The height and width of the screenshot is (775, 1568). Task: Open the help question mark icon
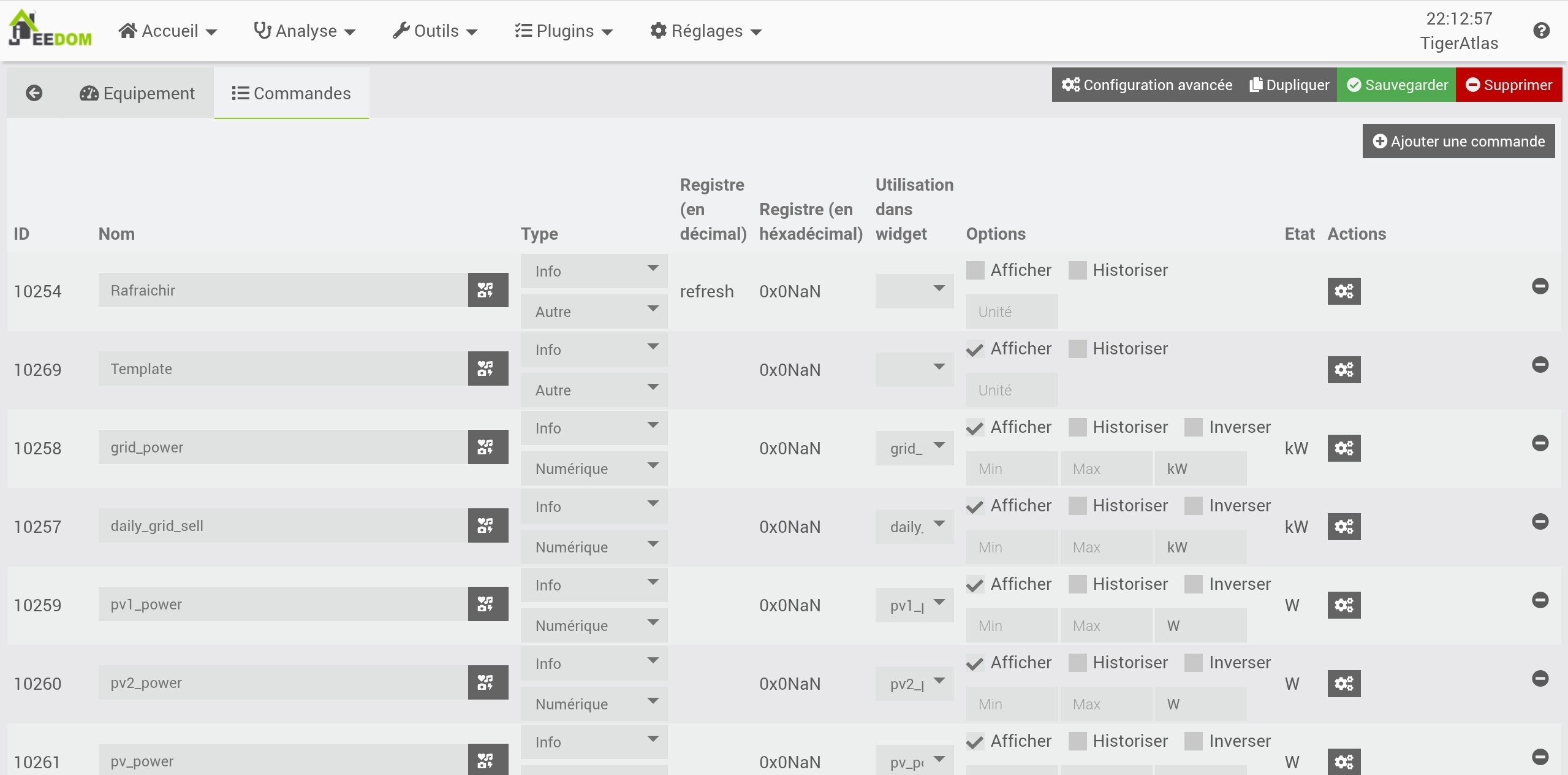pyautogui.click(x=1542, y=31)
